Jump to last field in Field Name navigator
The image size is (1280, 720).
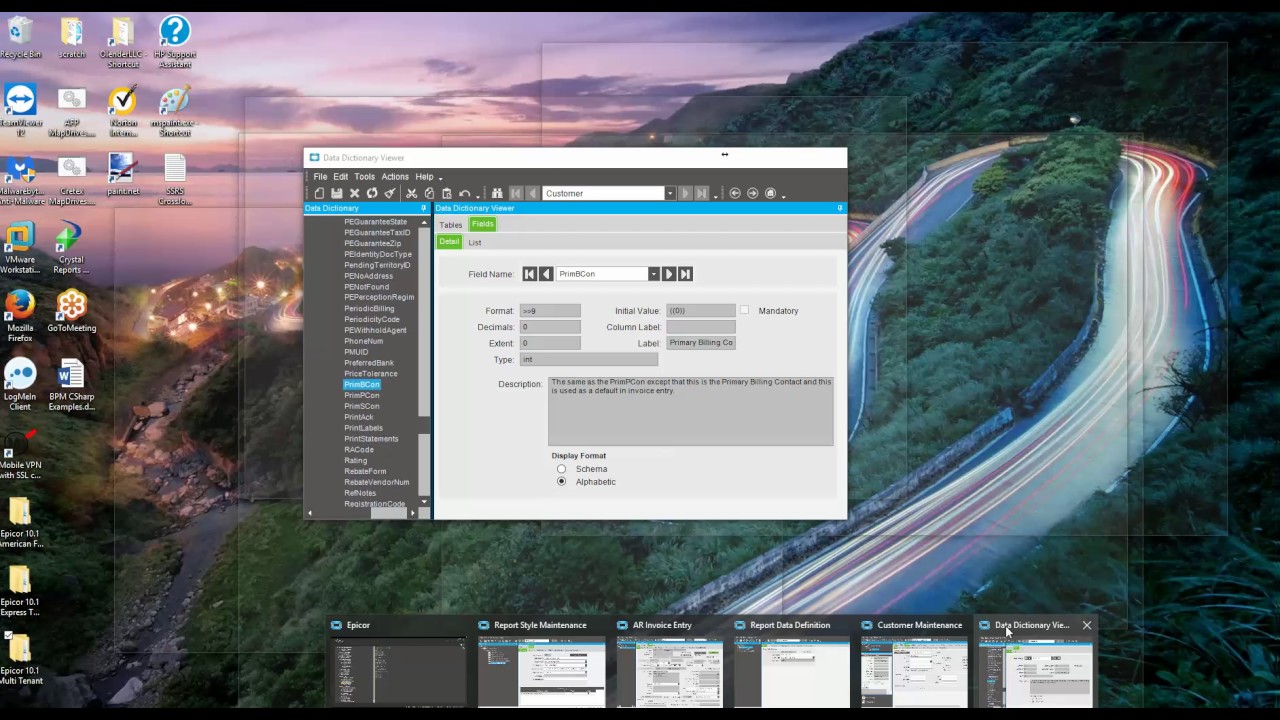(x=685, y=274)
